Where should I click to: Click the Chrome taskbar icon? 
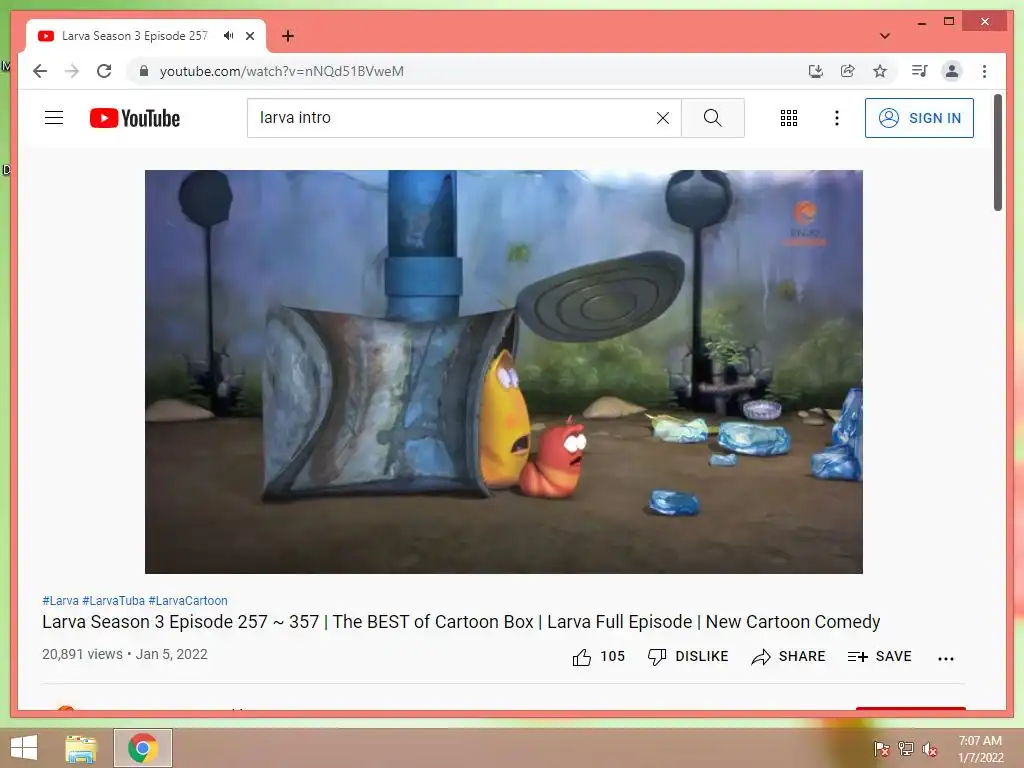tap(143, 748)
